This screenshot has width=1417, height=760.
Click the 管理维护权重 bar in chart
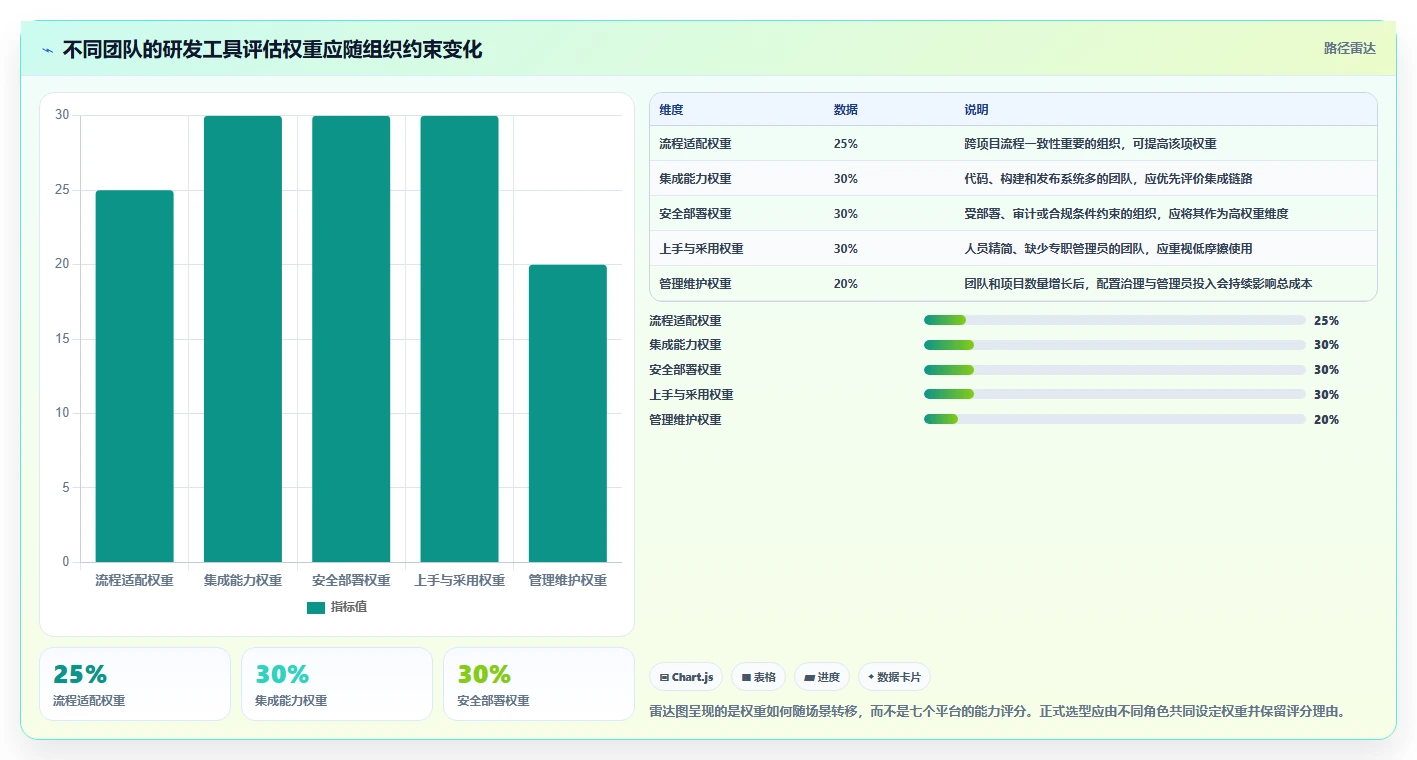(568, 413)
